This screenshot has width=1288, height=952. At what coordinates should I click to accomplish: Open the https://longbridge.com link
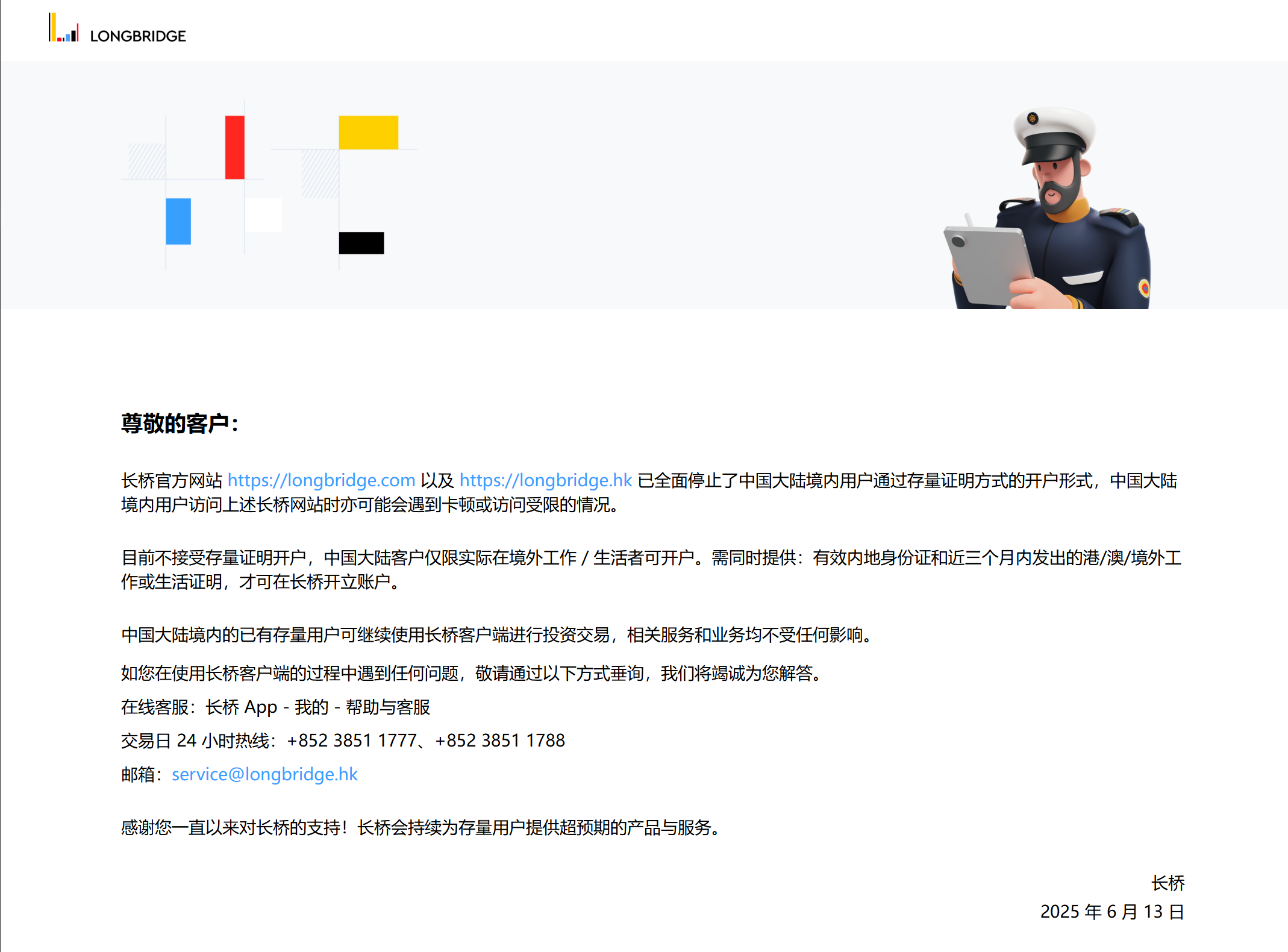tap(321, 480)
